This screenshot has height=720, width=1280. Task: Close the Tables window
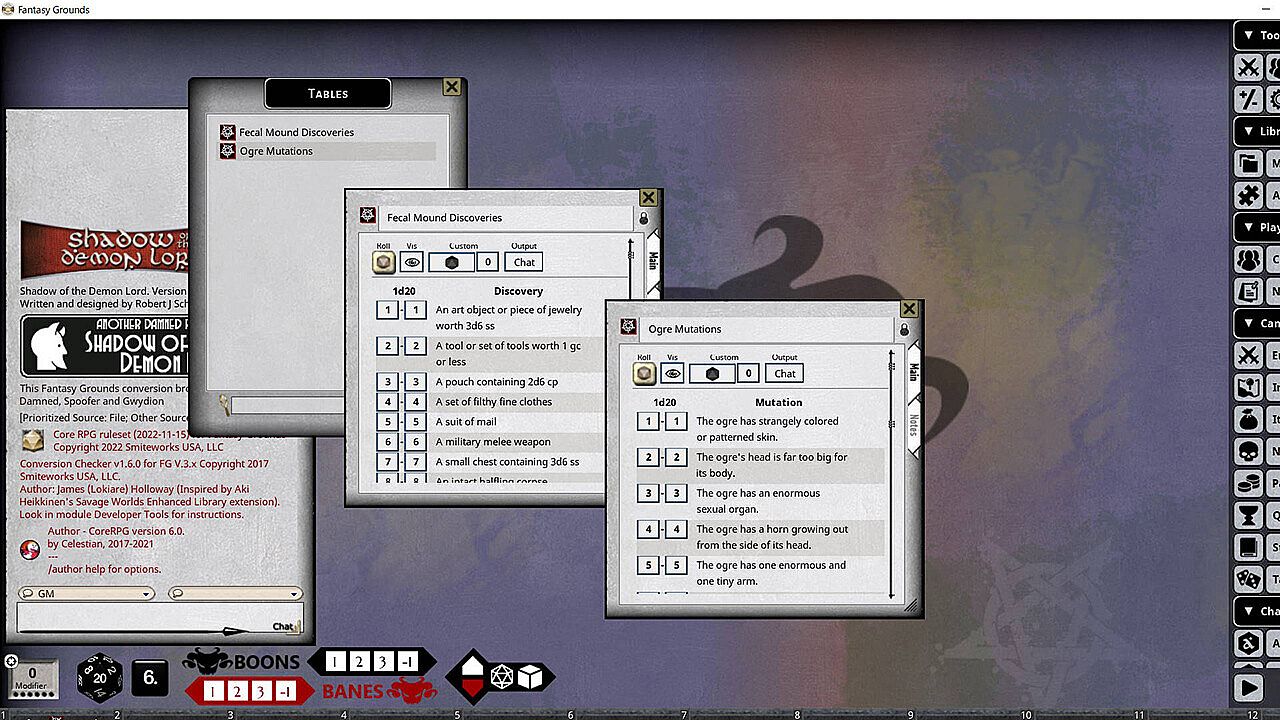point(452,87)
